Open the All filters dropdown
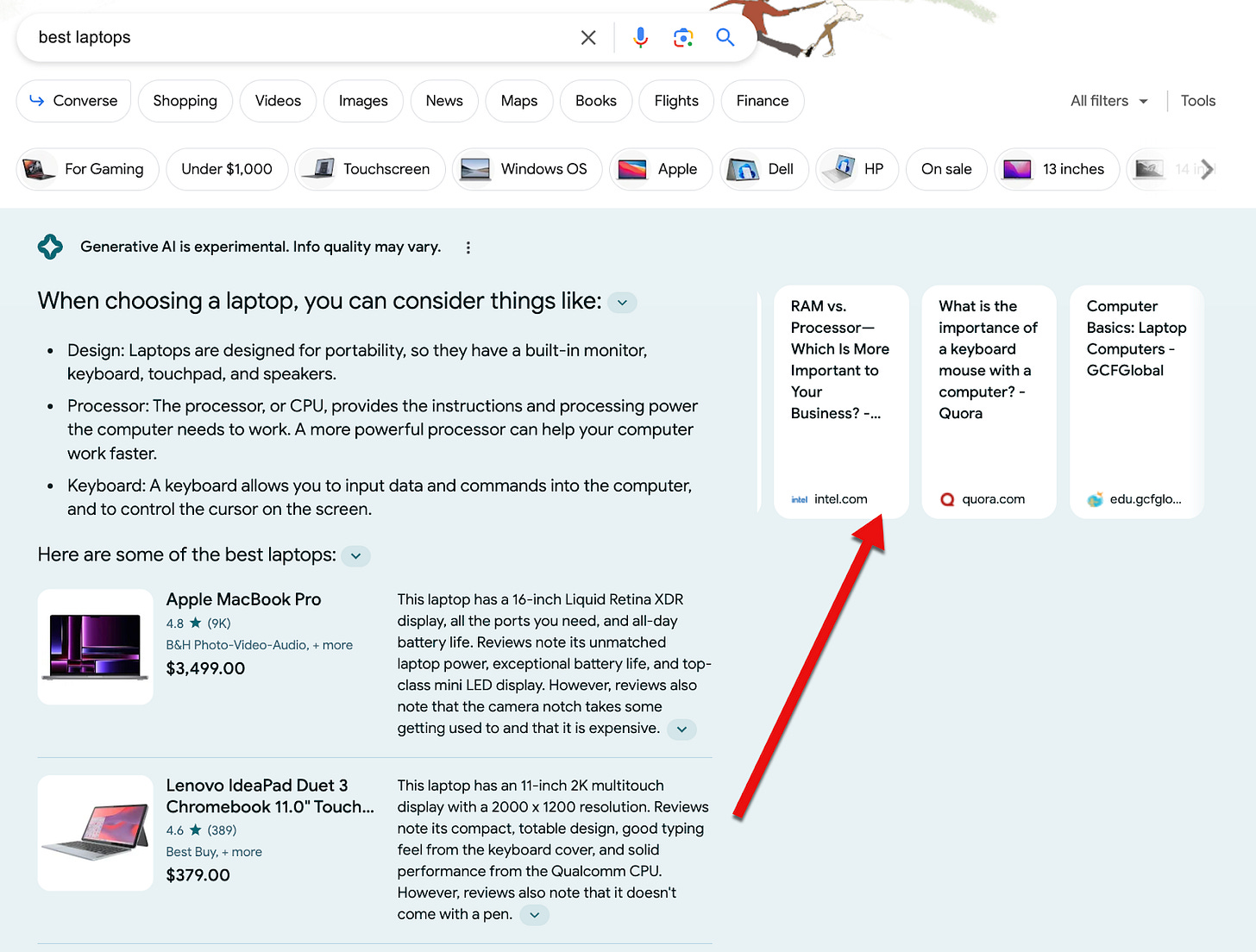 (x=1109, y=101)
